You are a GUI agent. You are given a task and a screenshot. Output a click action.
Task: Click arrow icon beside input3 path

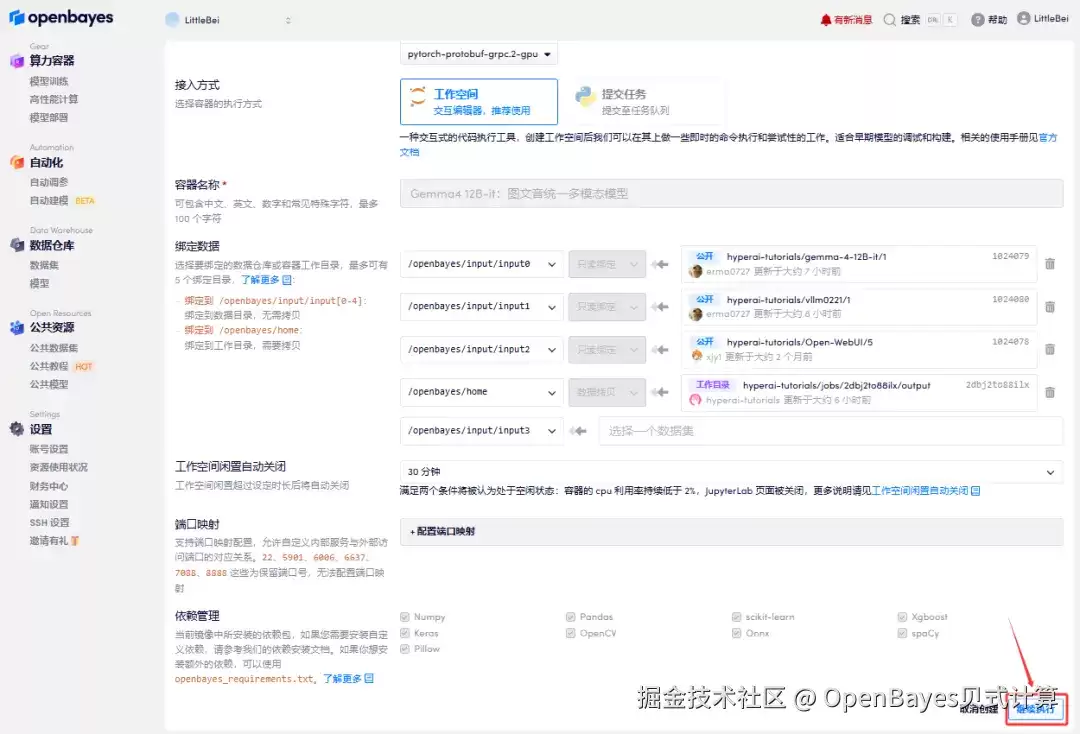click(578, 431)
